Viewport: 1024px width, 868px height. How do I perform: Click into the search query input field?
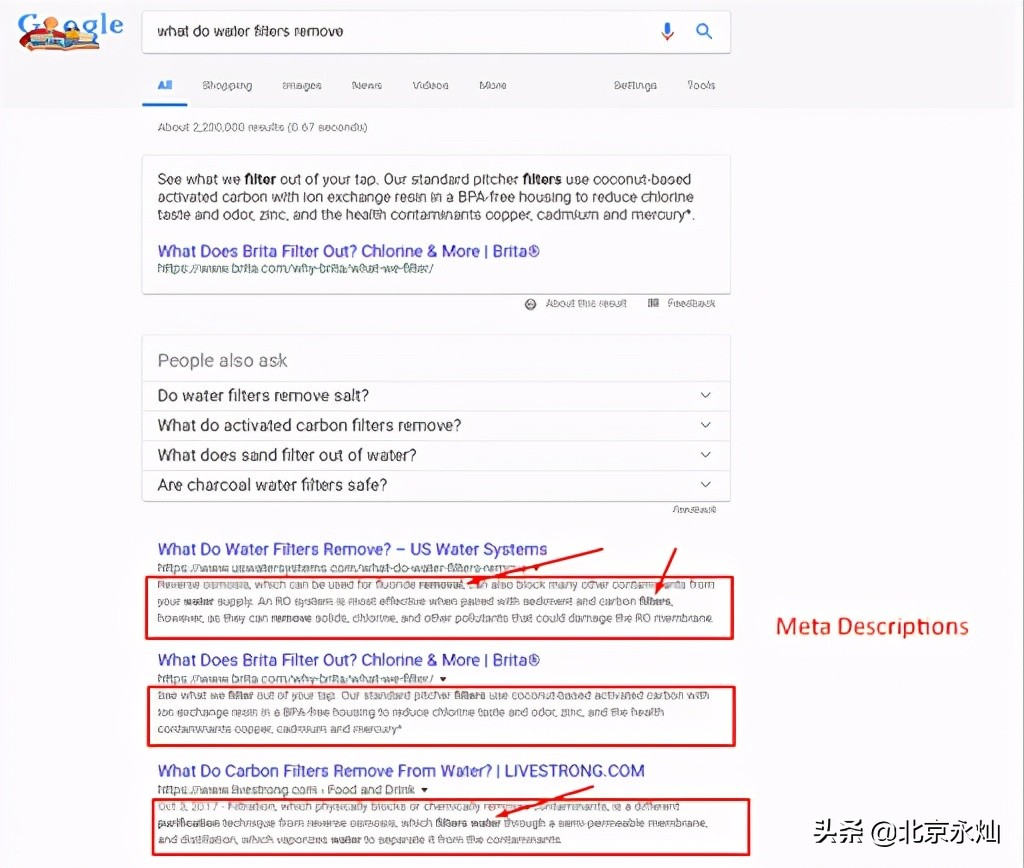(400, 32)
